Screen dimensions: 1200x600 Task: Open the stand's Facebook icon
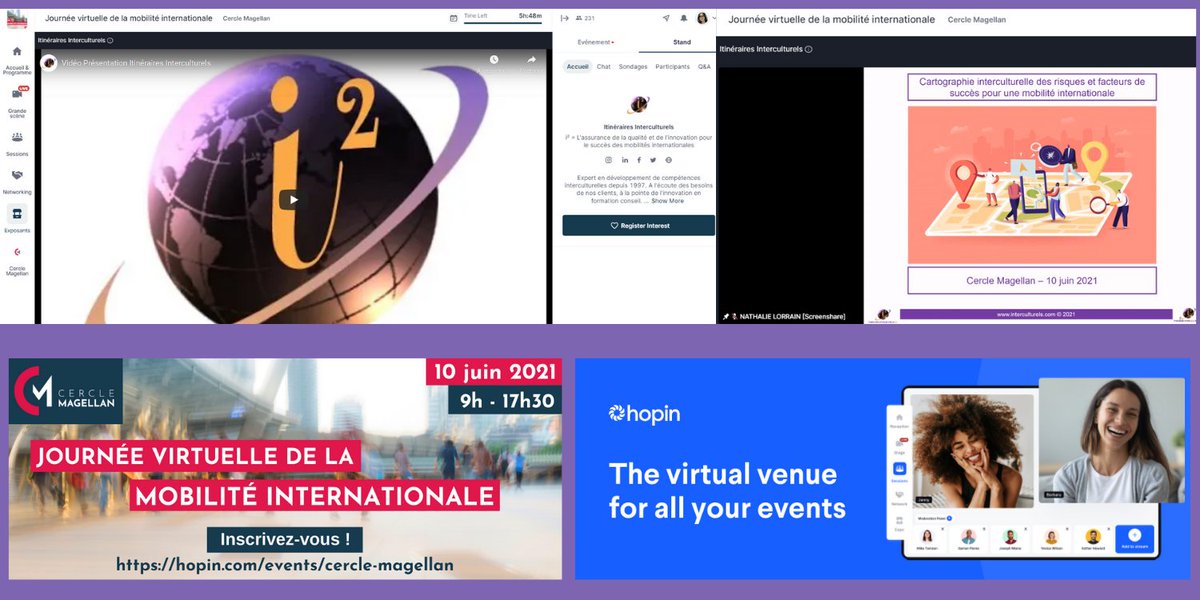tap(639, 160)
